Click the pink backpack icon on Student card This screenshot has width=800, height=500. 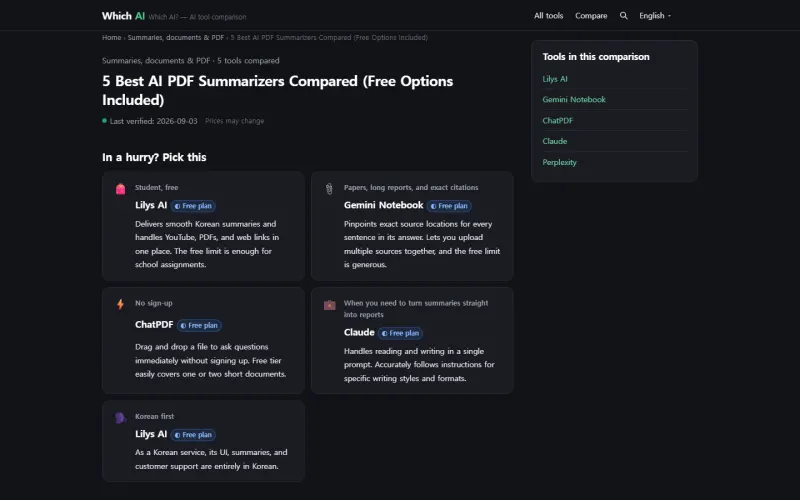[120, 189]
